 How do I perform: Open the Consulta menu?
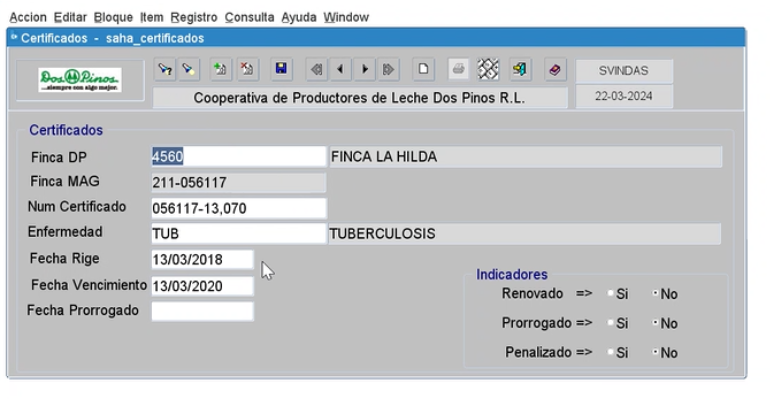249,17
